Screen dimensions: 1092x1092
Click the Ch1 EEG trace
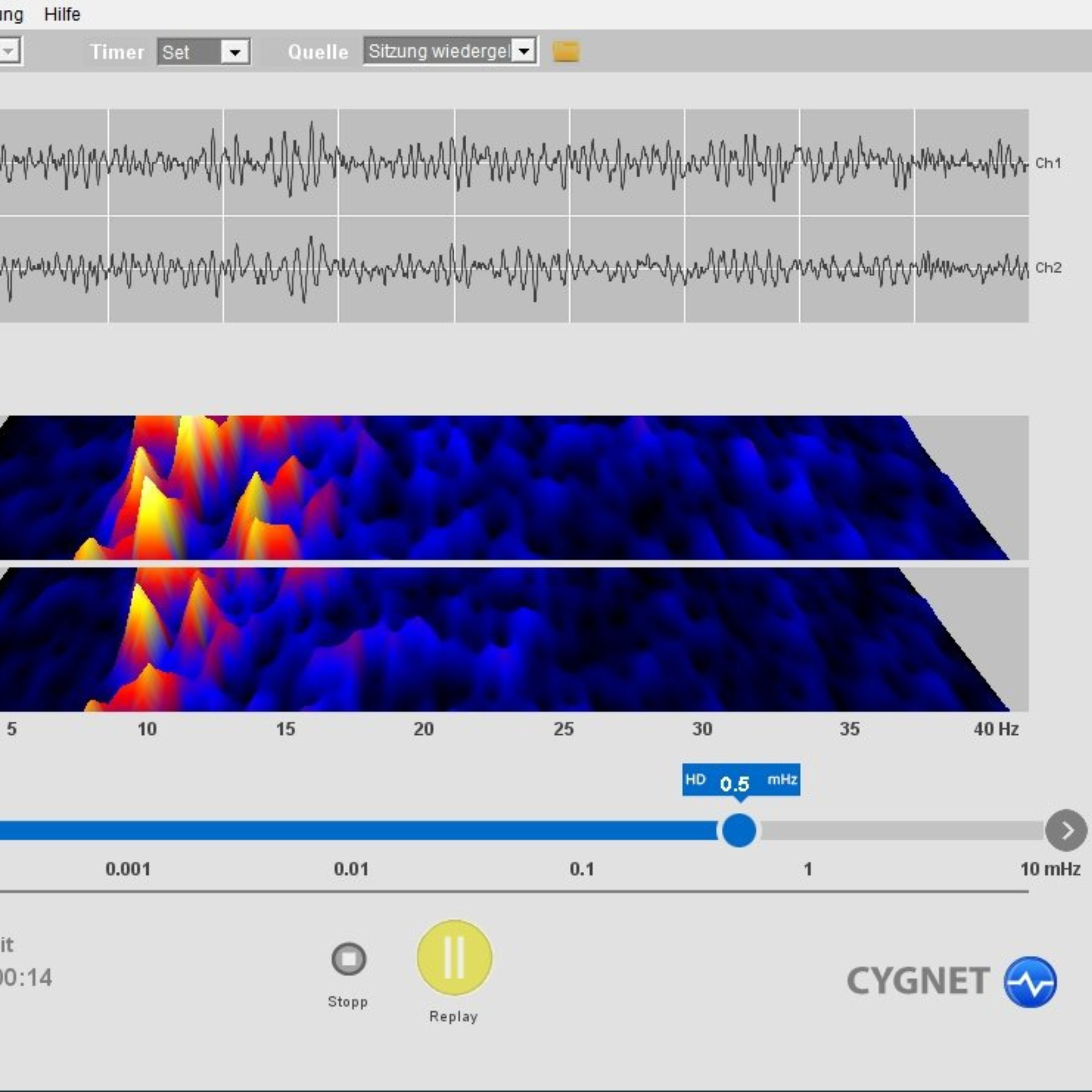[509, 162]
